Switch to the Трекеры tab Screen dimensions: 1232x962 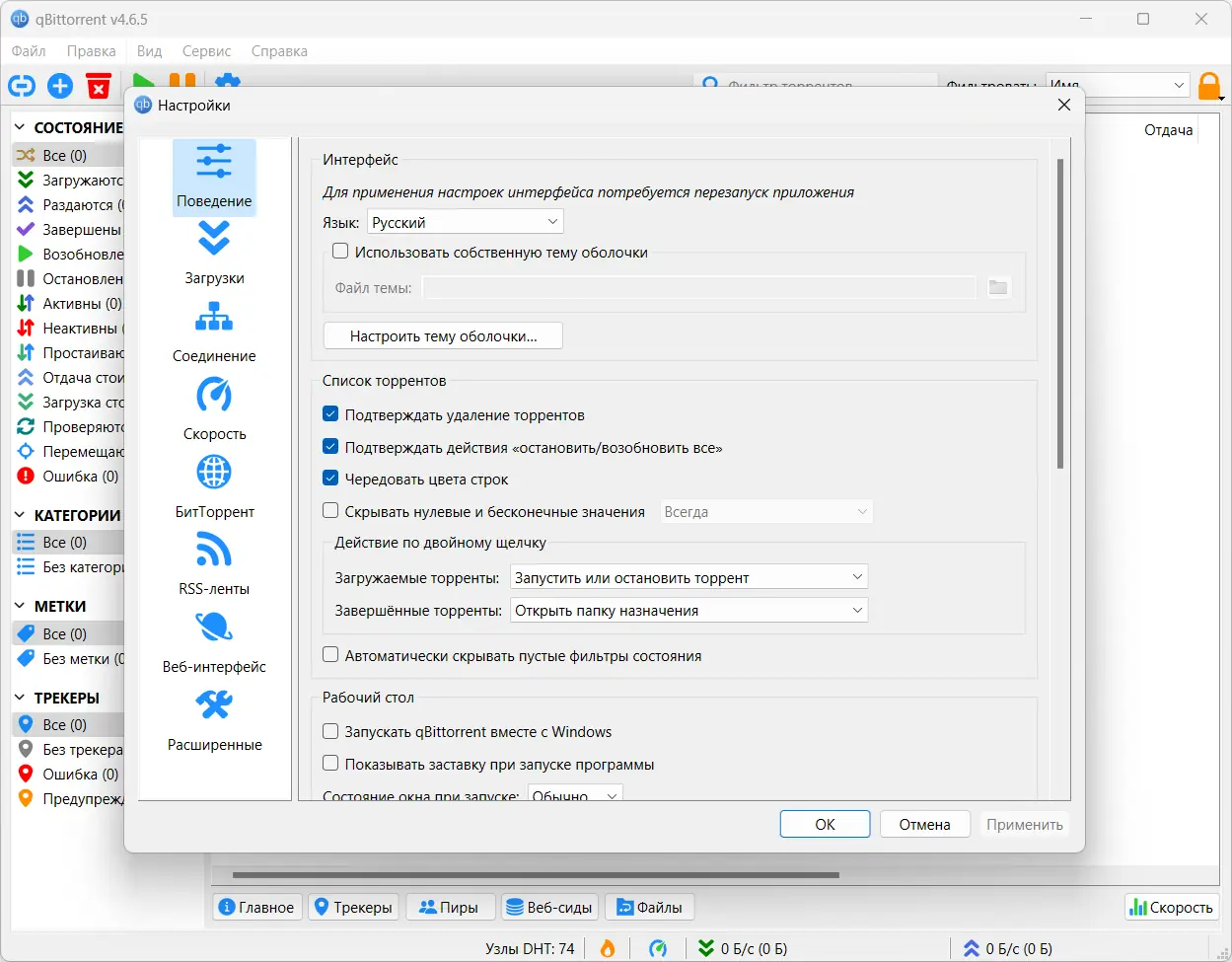click(353, 907)
